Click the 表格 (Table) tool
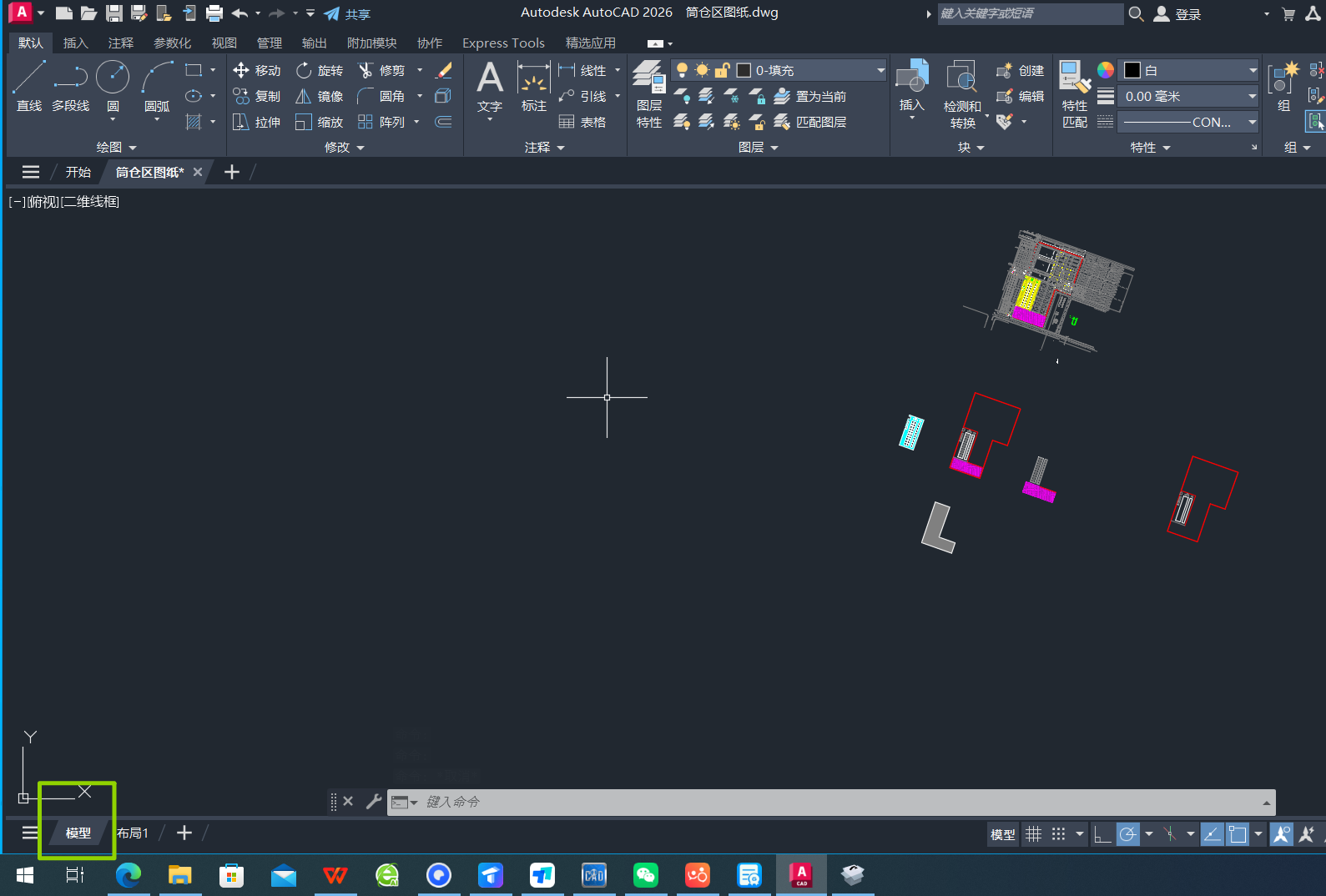Screen dimensions: 1326x896 (x=582, y=122)
